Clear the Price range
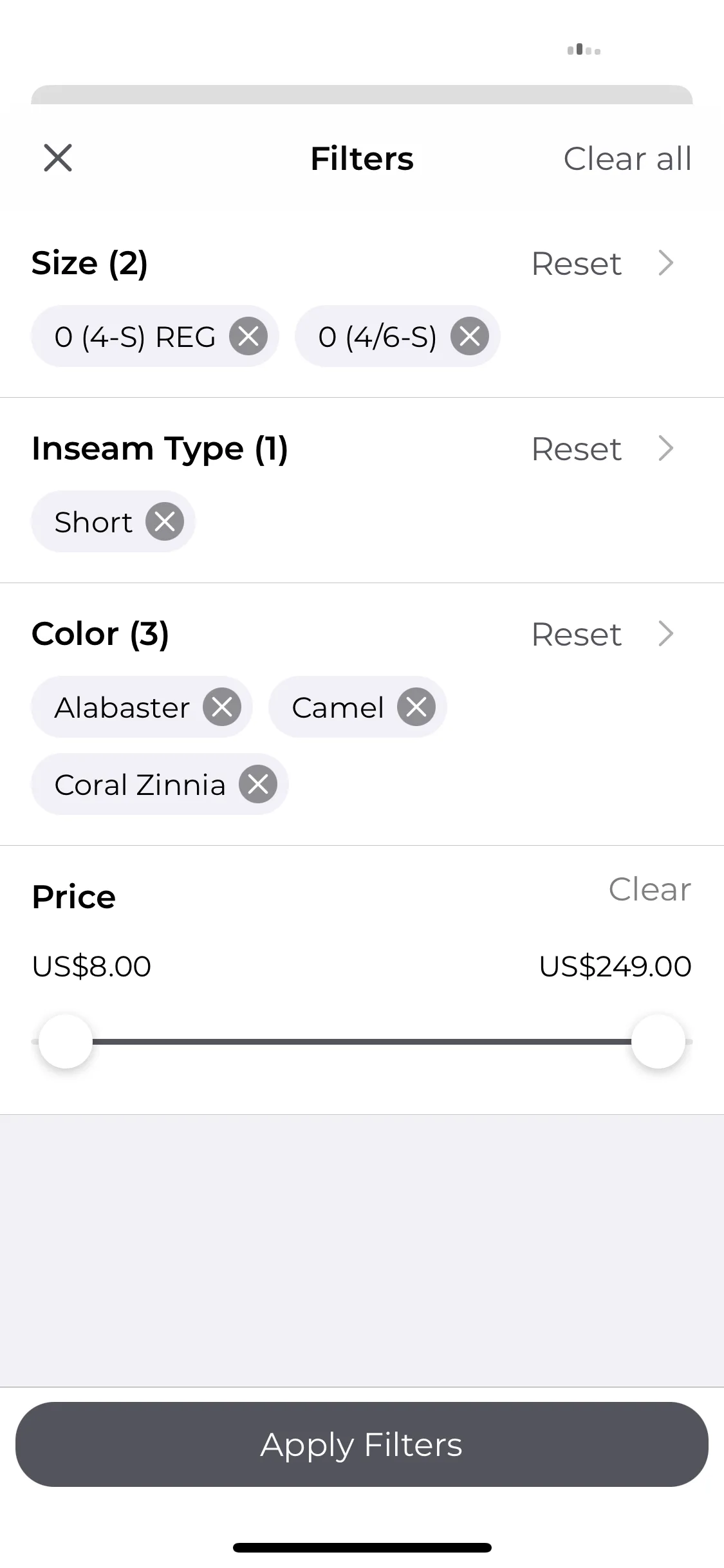Image resolution: width=724 pixels, height=1568 pixels. point(650,889)
